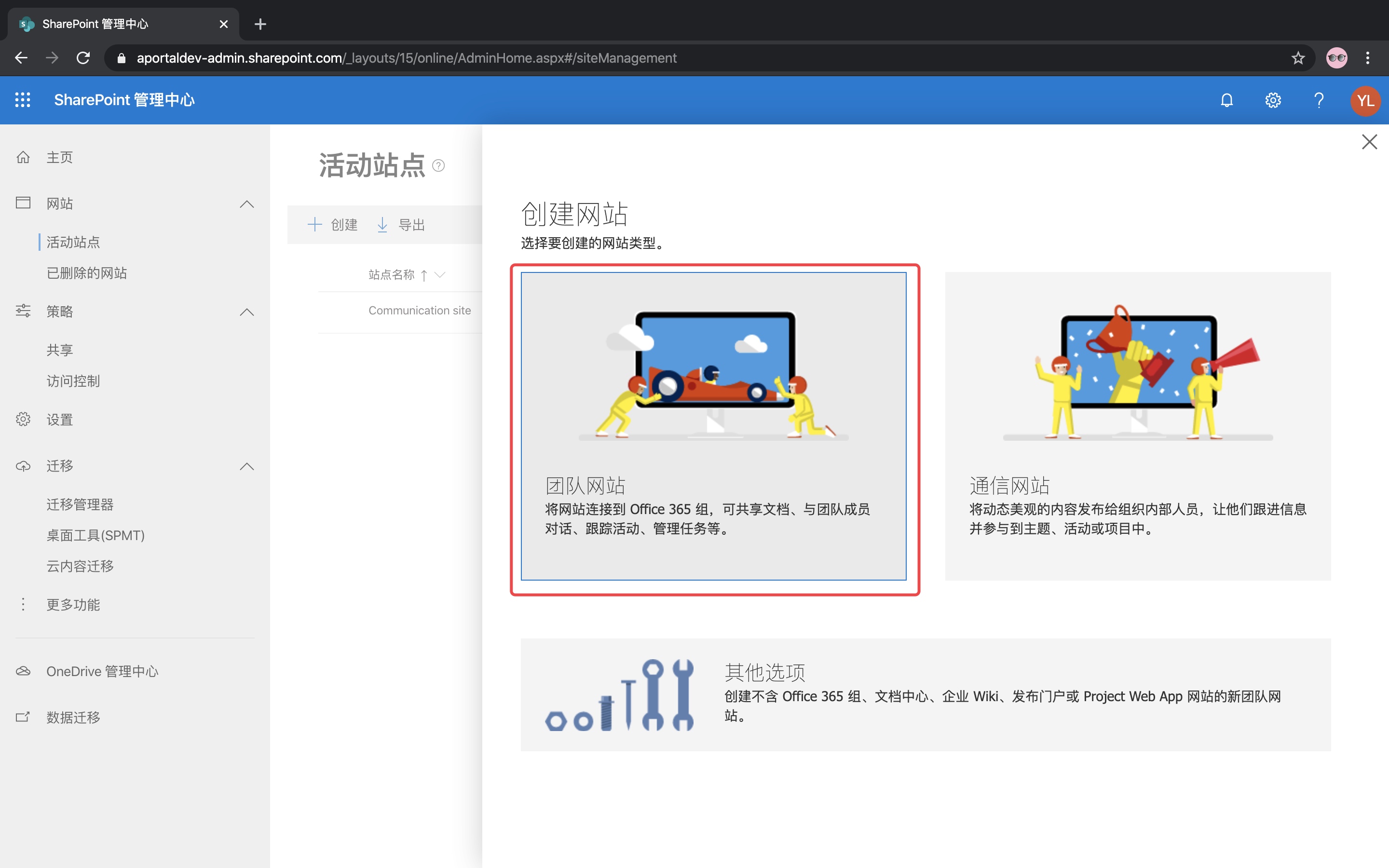Click the 策略 sidebar label

point(60,311)
